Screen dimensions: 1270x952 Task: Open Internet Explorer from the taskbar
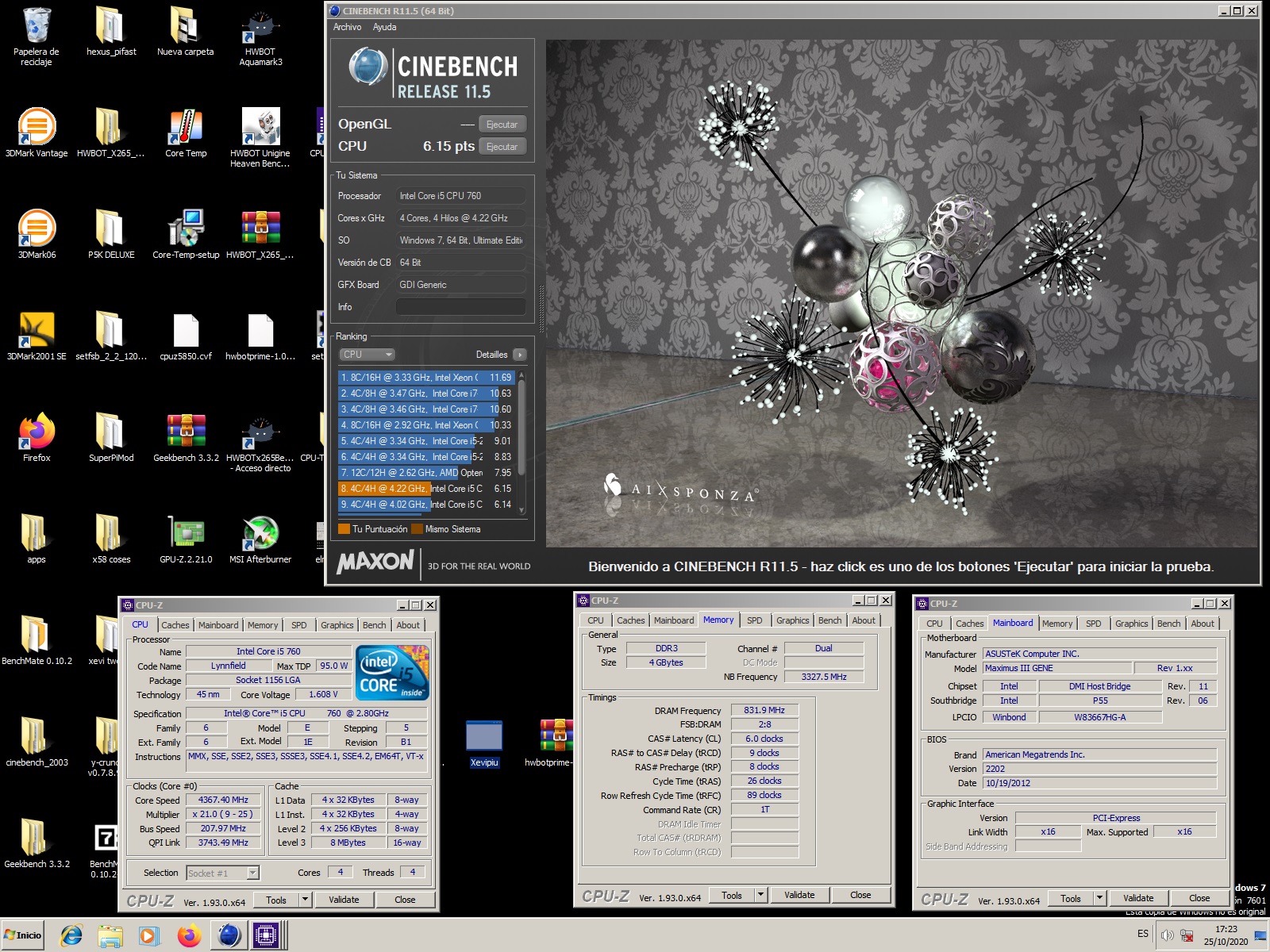[x=71, y=936]
